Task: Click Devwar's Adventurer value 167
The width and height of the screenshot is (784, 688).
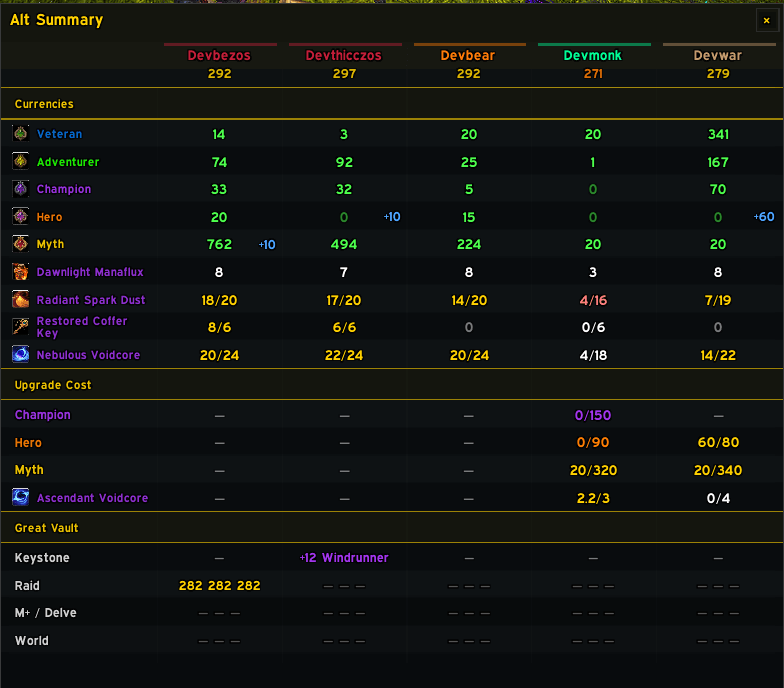Action: (718, 162)
